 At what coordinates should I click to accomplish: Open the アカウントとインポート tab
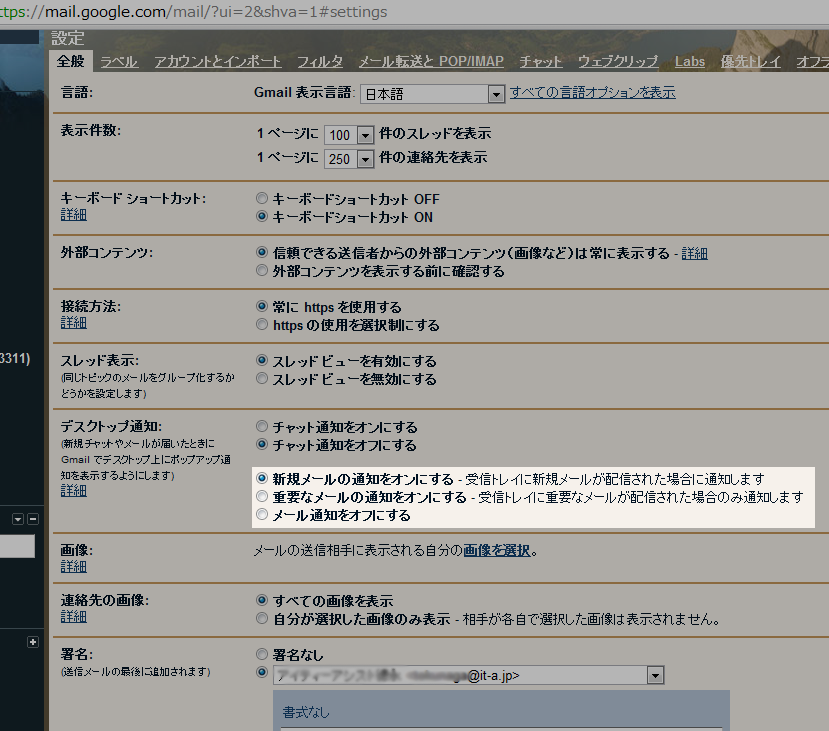coord(217,62)
